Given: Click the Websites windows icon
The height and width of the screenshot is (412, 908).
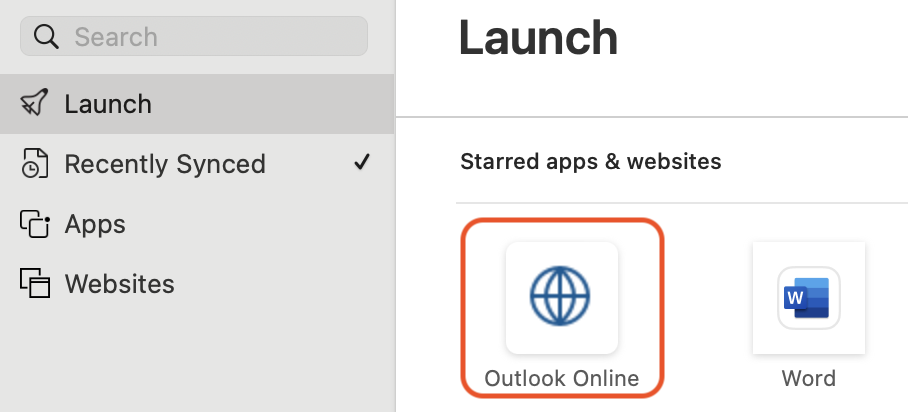Looking at the screenshot, I should tap(35, 283).
